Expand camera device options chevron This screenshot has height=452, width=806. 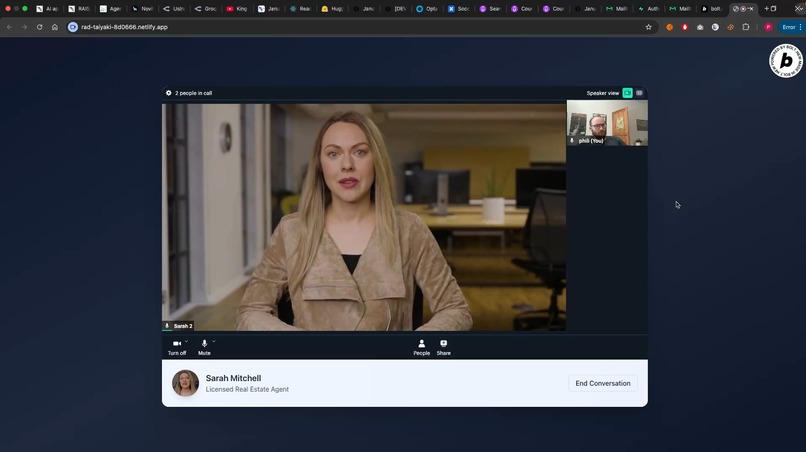click(x=187, y=341)
